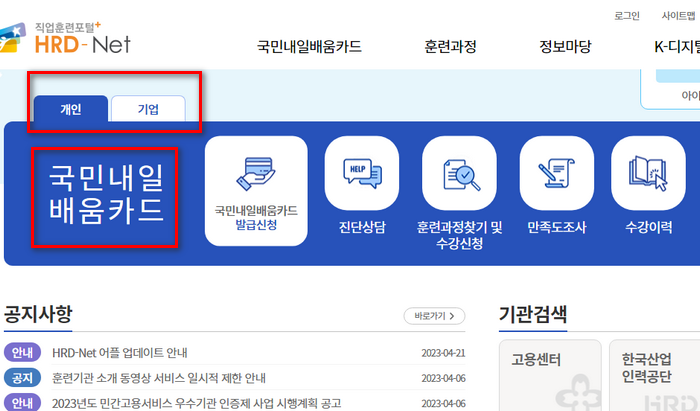
Task: Click the 공지사항 바로가기 button
Action: pyautogui.click(x=434, y=316)
